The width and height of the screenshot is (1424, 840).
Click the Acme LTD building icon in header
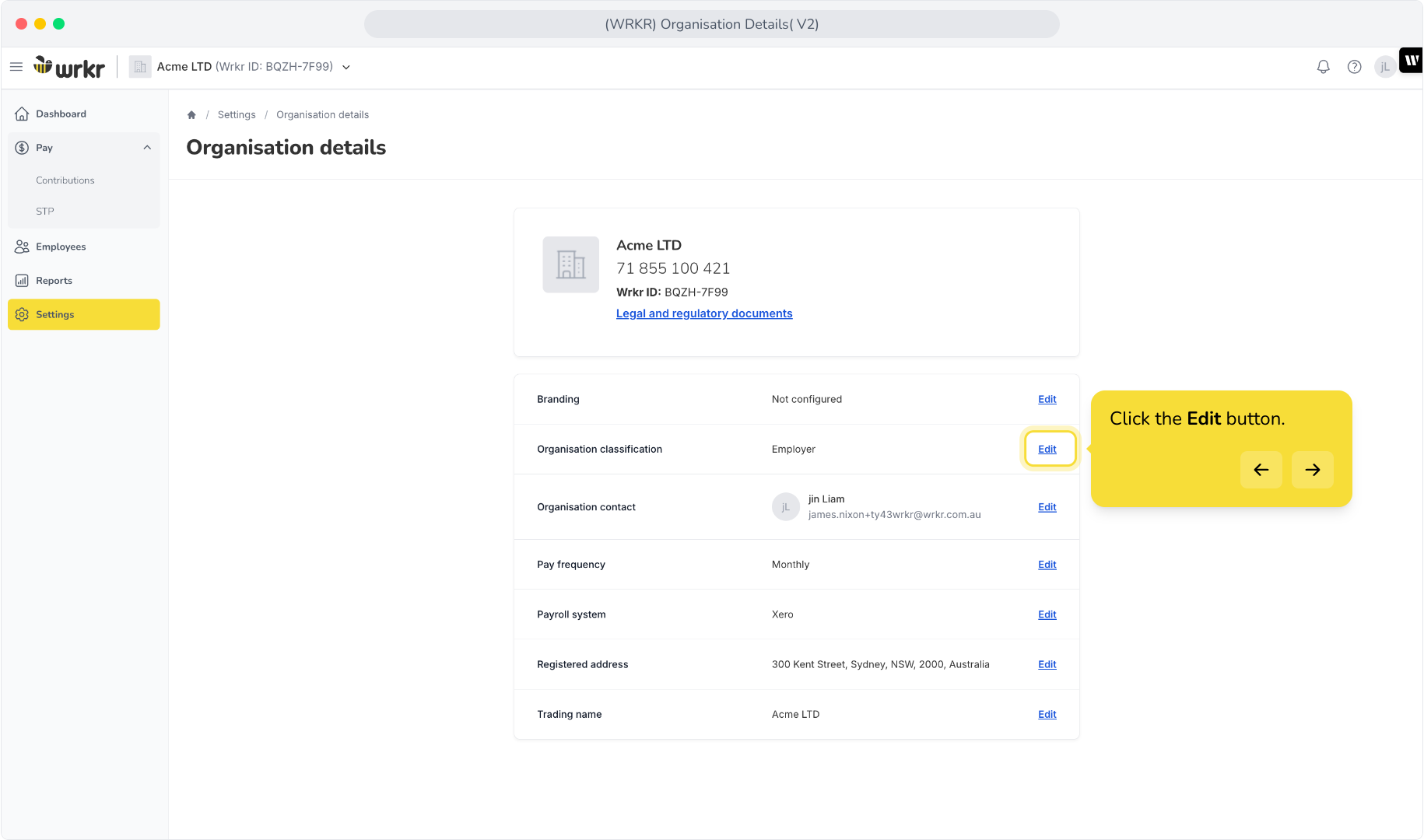[x=140, y=67]
